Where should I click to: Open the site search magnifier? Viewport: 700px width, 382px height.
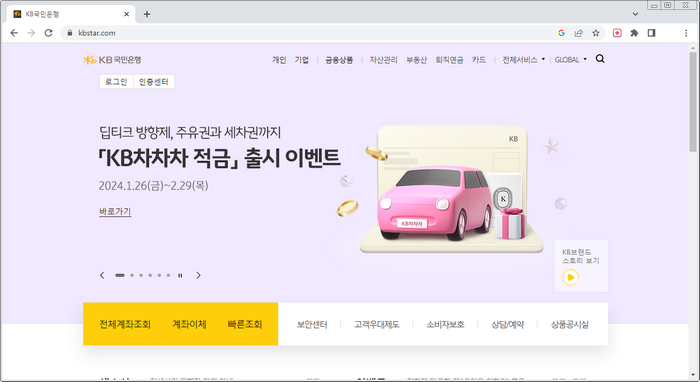tap(600, 59)
